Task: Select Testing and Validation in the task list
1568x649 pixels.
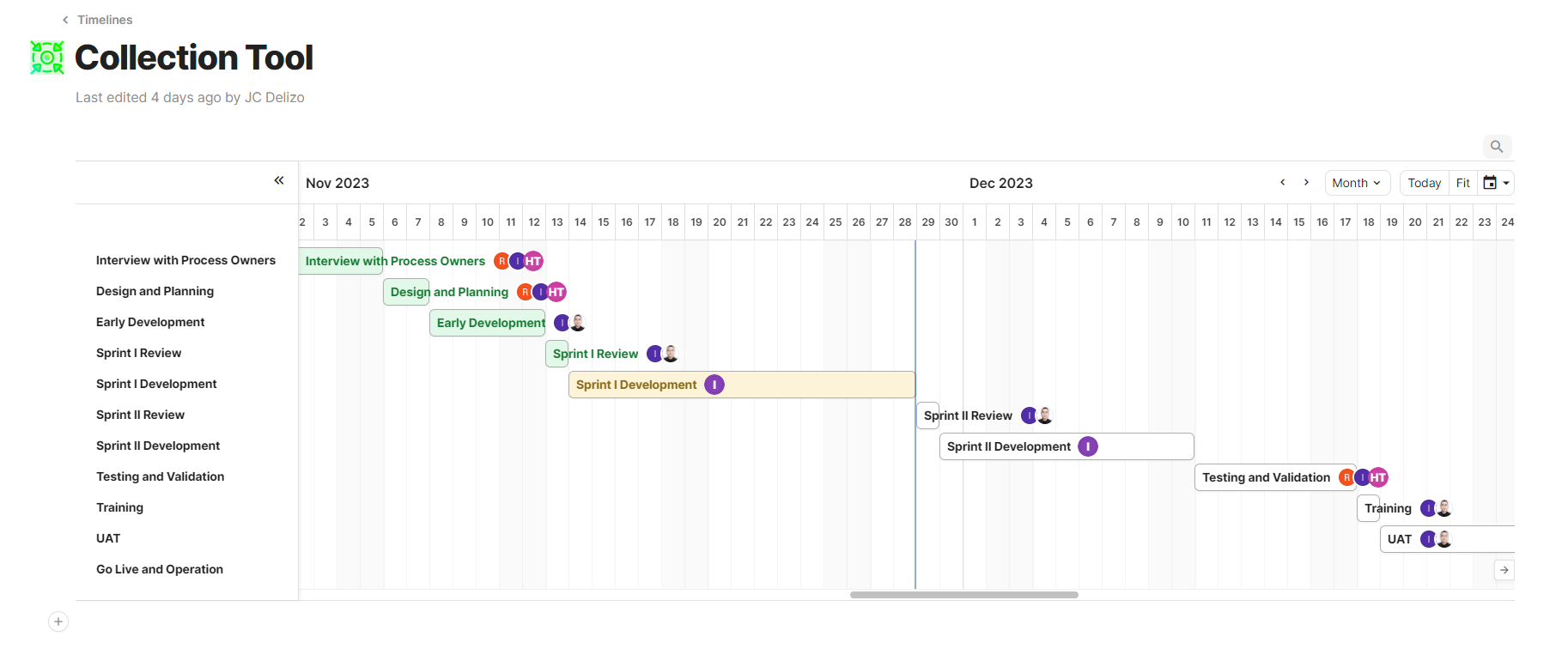Action: click(160, 476)
